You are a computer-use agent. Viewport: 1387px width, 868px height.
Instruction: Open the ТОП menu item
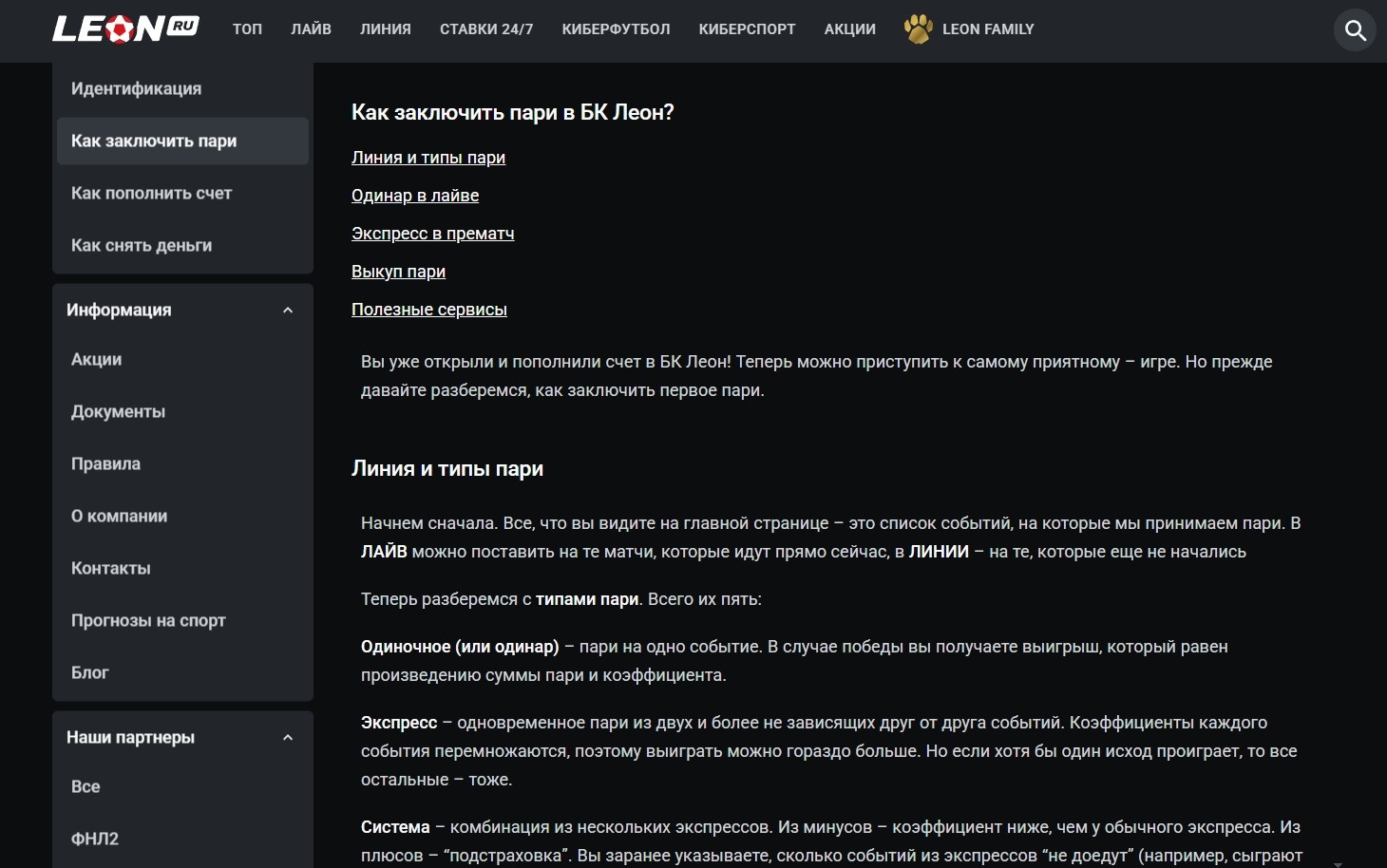[247, 29]
